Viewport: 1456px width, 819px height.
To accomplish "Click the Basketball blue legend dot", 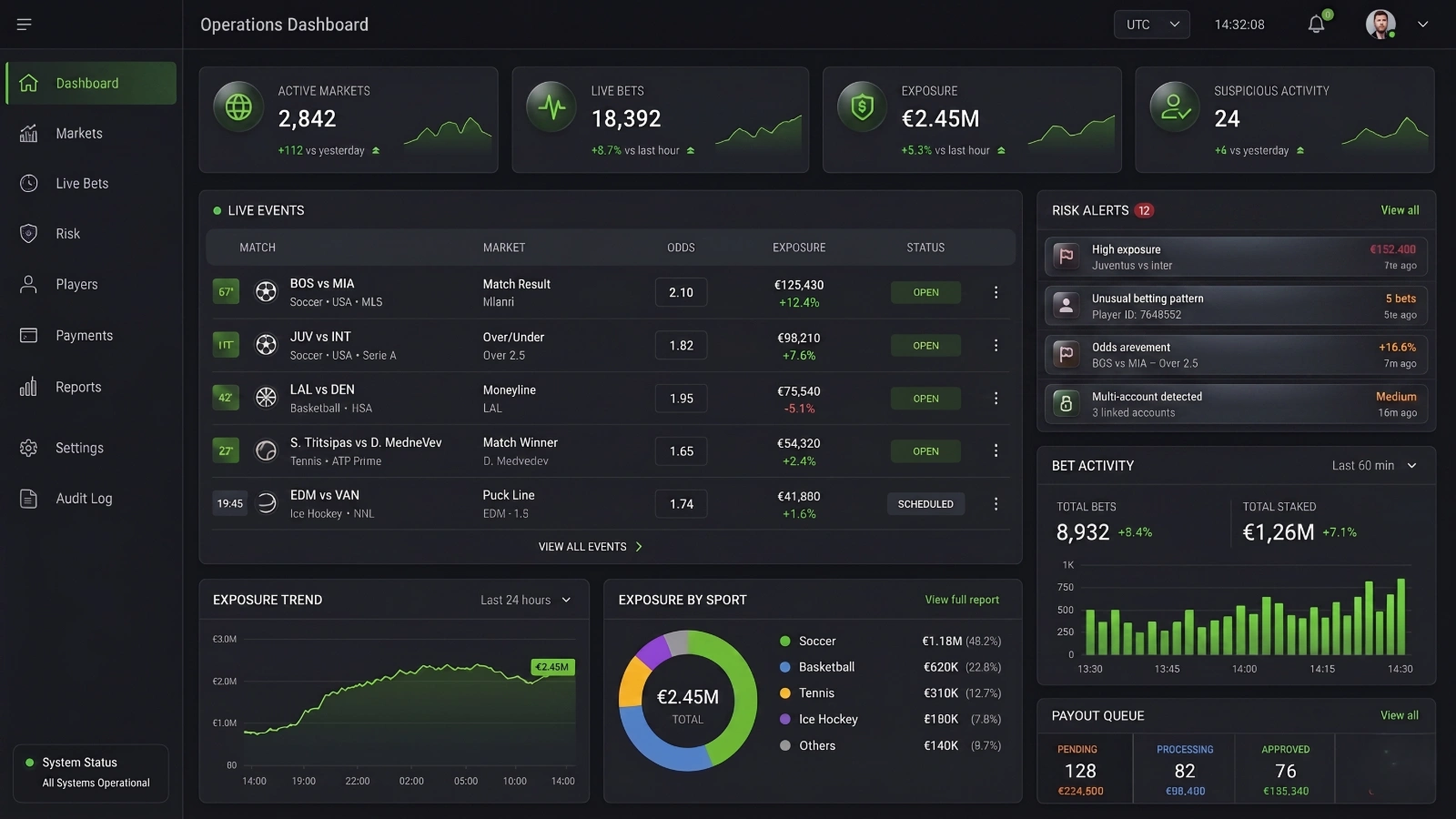I will [x=785, y=667].
